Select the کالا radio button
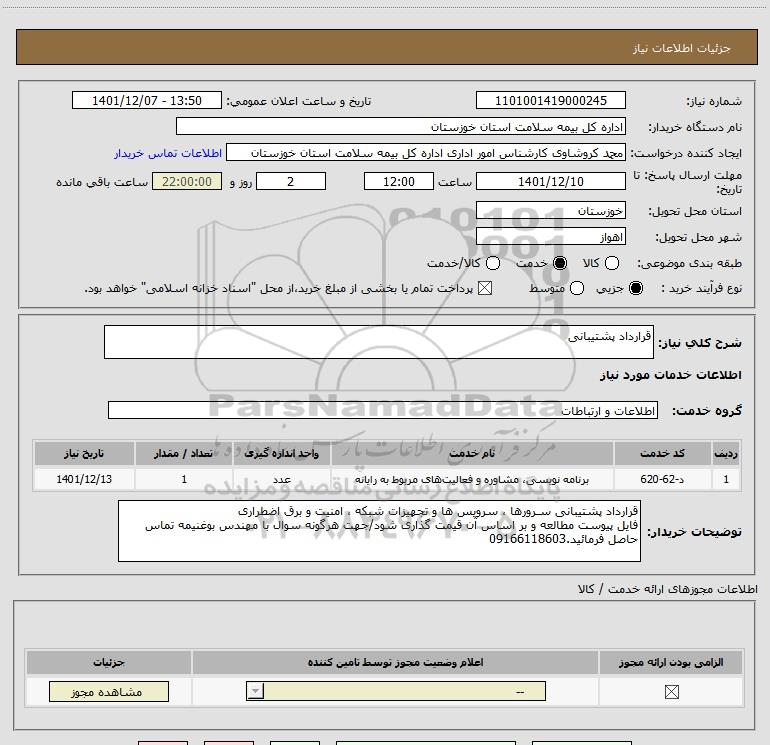 click(x=611, y=263)
